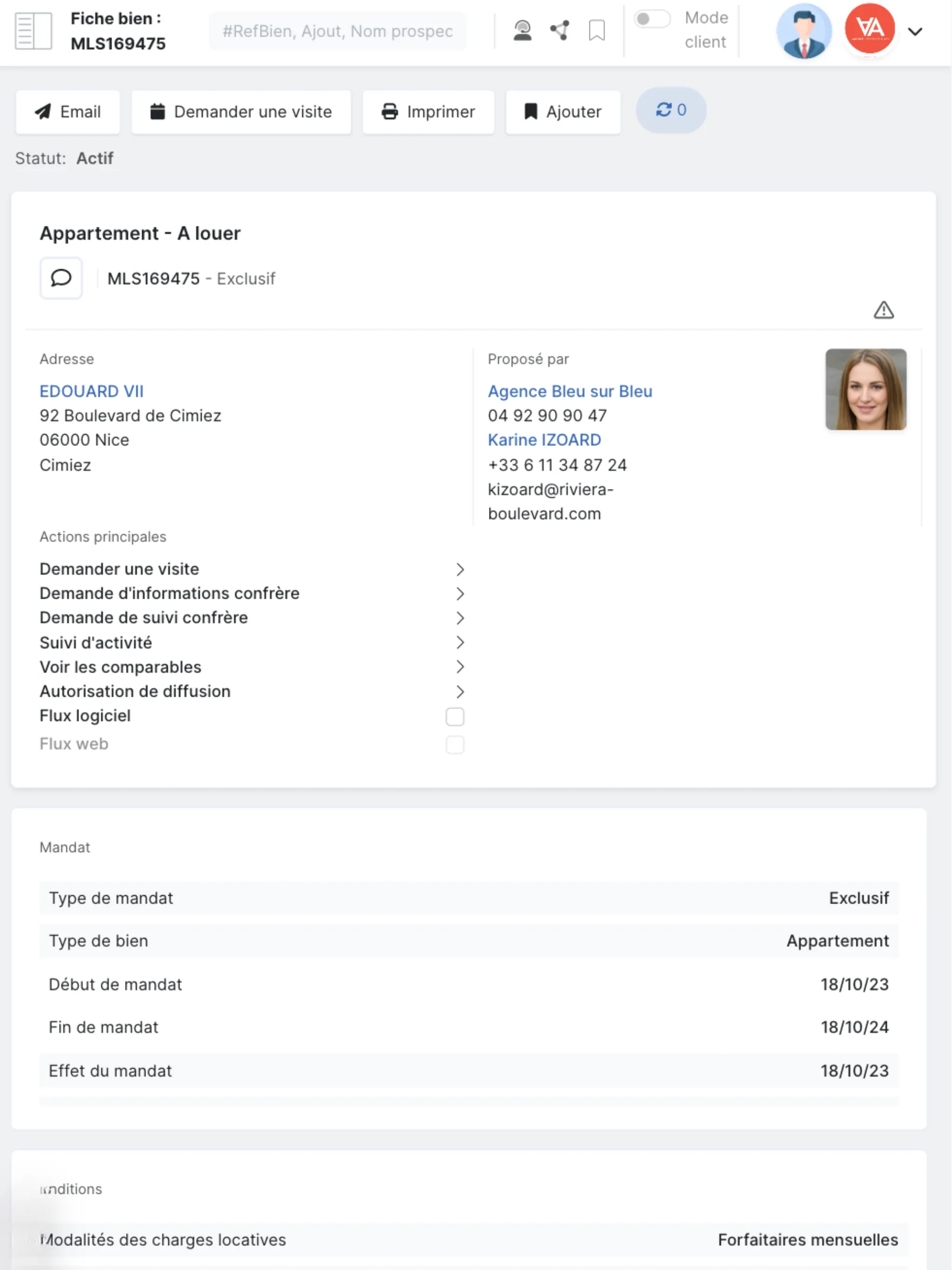952x1270 pixels.
Task: Click the bookmark outline icon in header
Action: coord(596,30)
